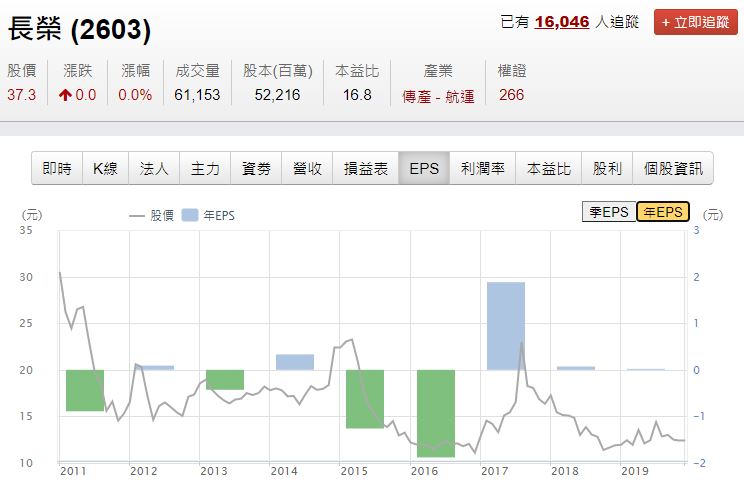Click the 2017 x-axis label
This screenshot has height=491, width=744.
click(494, 471)
